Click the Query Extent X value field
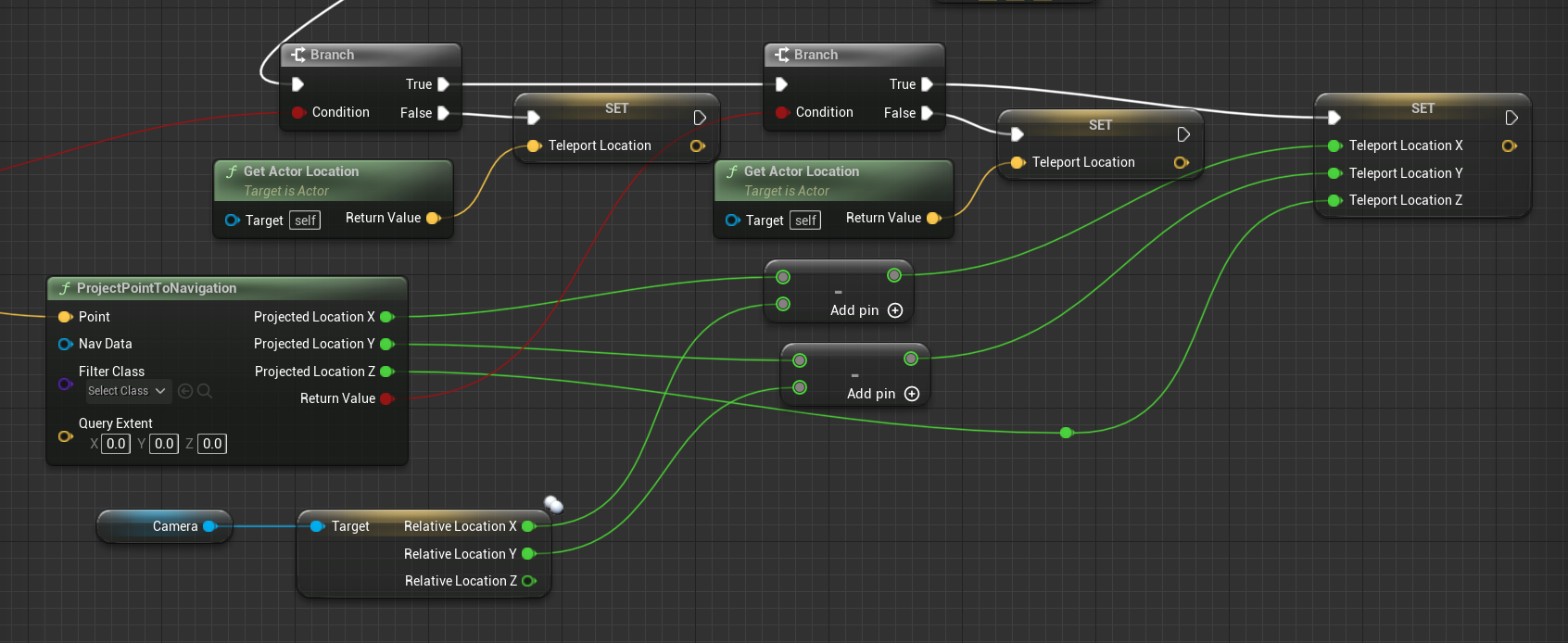1568x643 pixels. coord(116,444)
